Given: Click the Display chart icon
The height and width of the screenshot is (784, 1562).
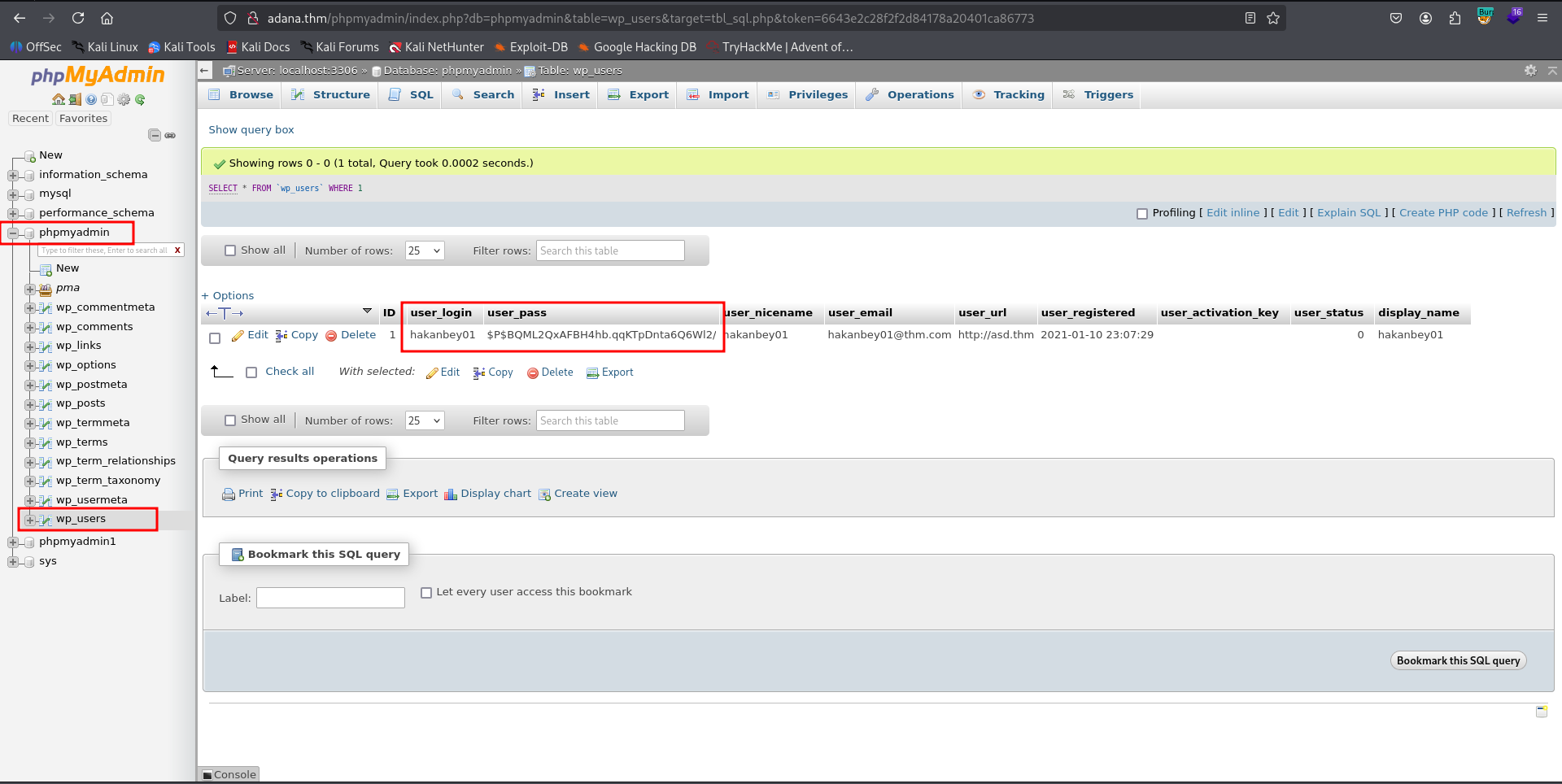Looking at the screenshot, I should coord(451,494).
